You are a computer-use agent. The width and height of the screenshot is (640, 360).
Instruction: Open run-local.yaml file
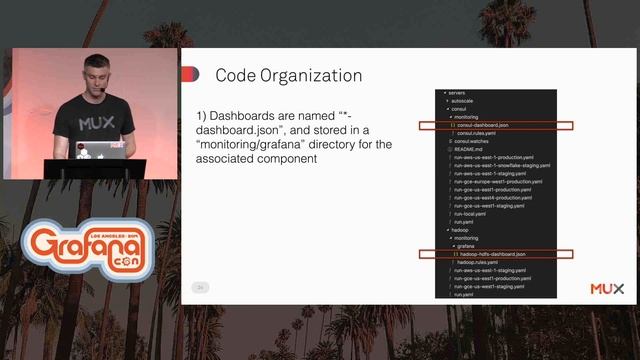tap(470, 214)
